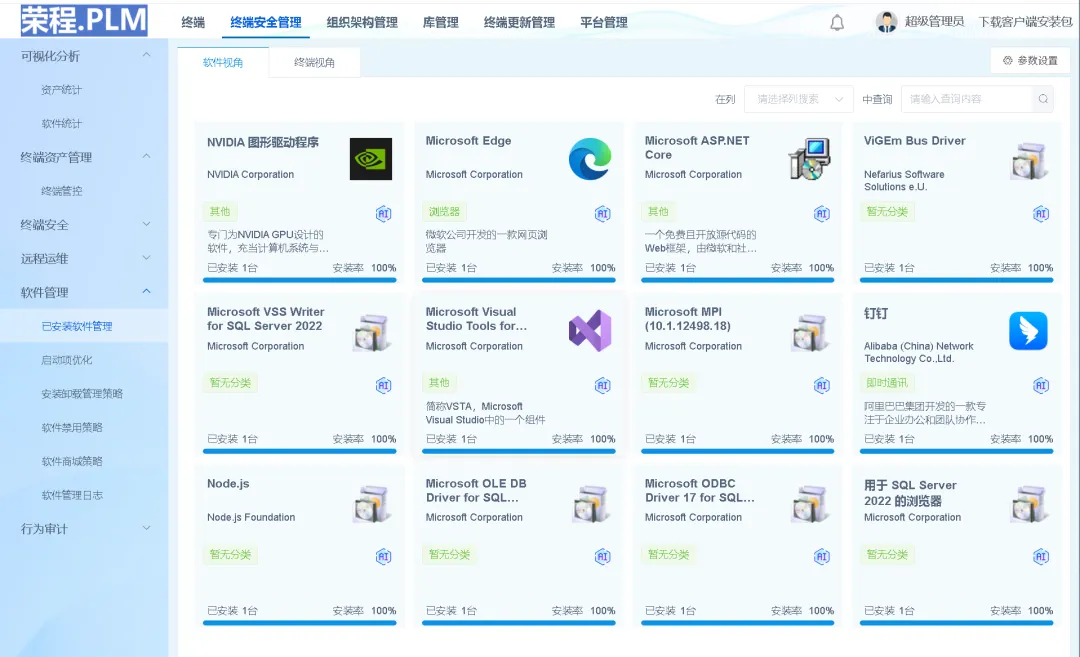Viewport: 1080px width, 657px height.
Task: Open 软件管理日志 in the sidebar
Action: pos(72,495)
